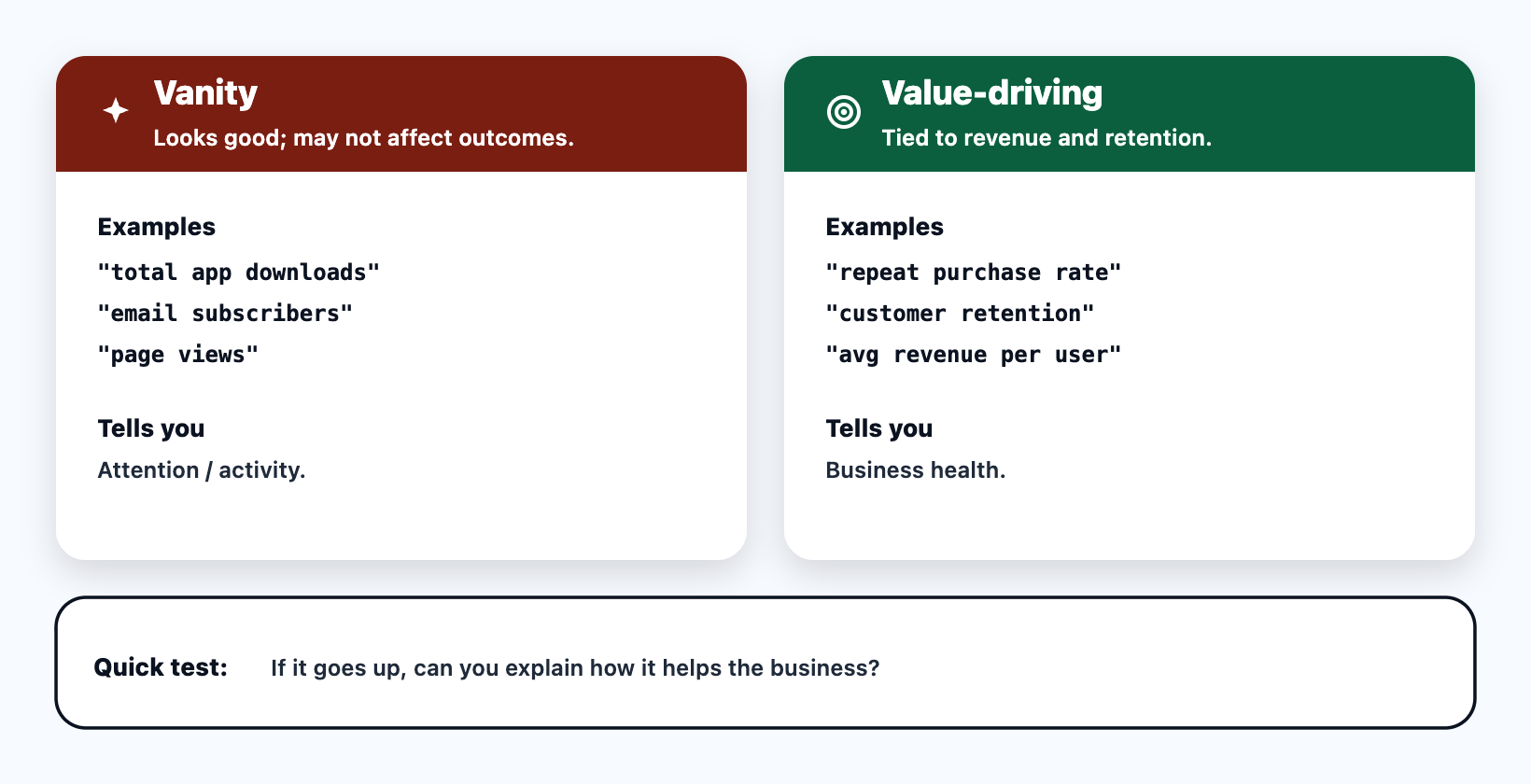1531x784 pixels.
Task: Click the "Tells you" label under Value-driving
Action: [x=878, y=428]
